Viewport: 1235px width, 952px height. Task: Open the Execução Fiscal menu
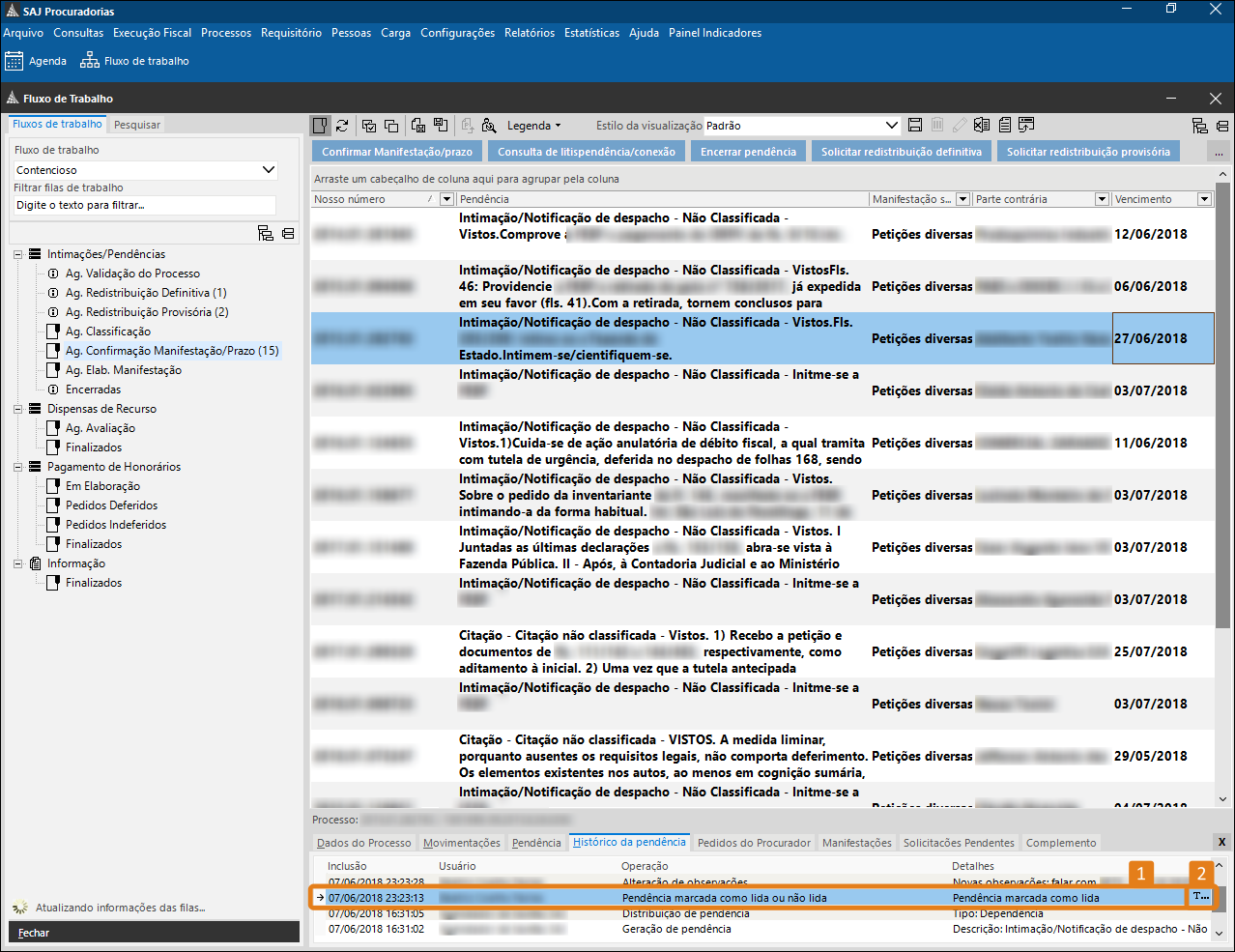152,33
